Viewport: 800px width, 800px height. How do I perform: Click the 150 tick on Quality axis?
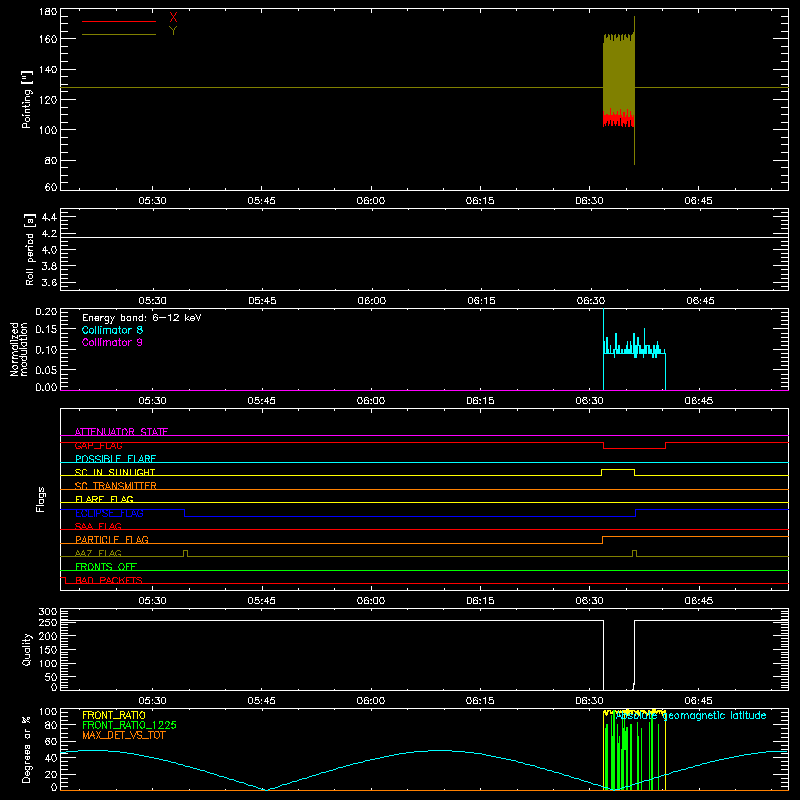click(x=48, y=649)
